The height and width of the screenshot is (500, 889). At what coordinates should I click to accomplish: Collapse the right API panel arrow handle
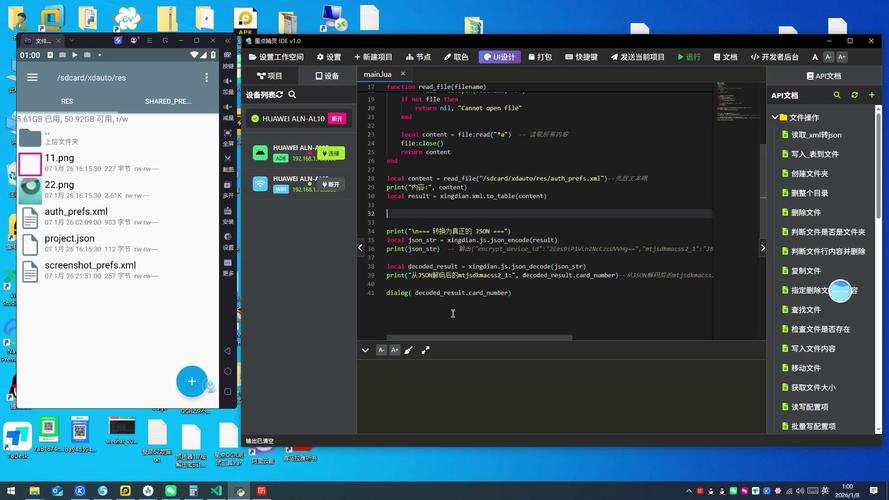pos(763,248)
